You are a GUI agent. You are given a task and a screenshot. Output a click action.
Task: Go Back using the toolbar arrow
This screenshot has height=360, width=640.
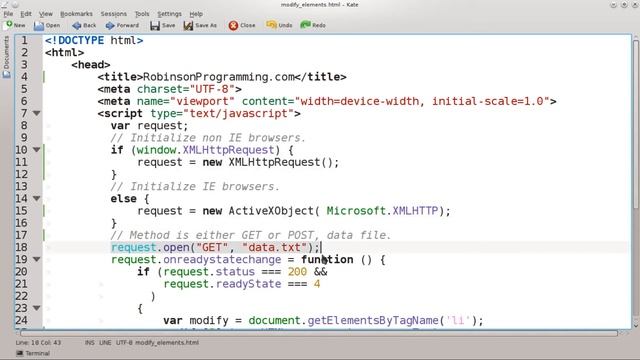84,25
